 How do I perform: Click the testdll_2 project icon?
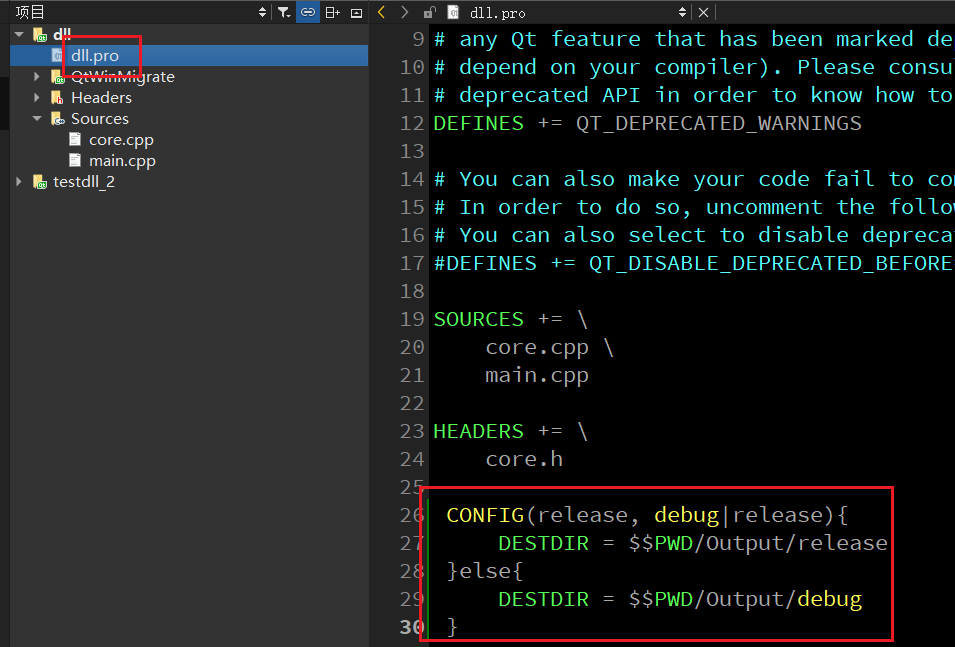click(40, 182)
